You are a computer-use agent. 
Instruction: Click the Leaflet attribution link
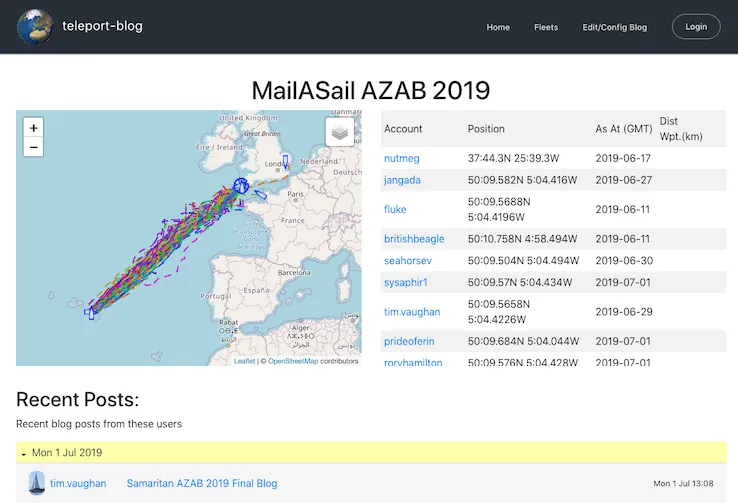(244, 361)
